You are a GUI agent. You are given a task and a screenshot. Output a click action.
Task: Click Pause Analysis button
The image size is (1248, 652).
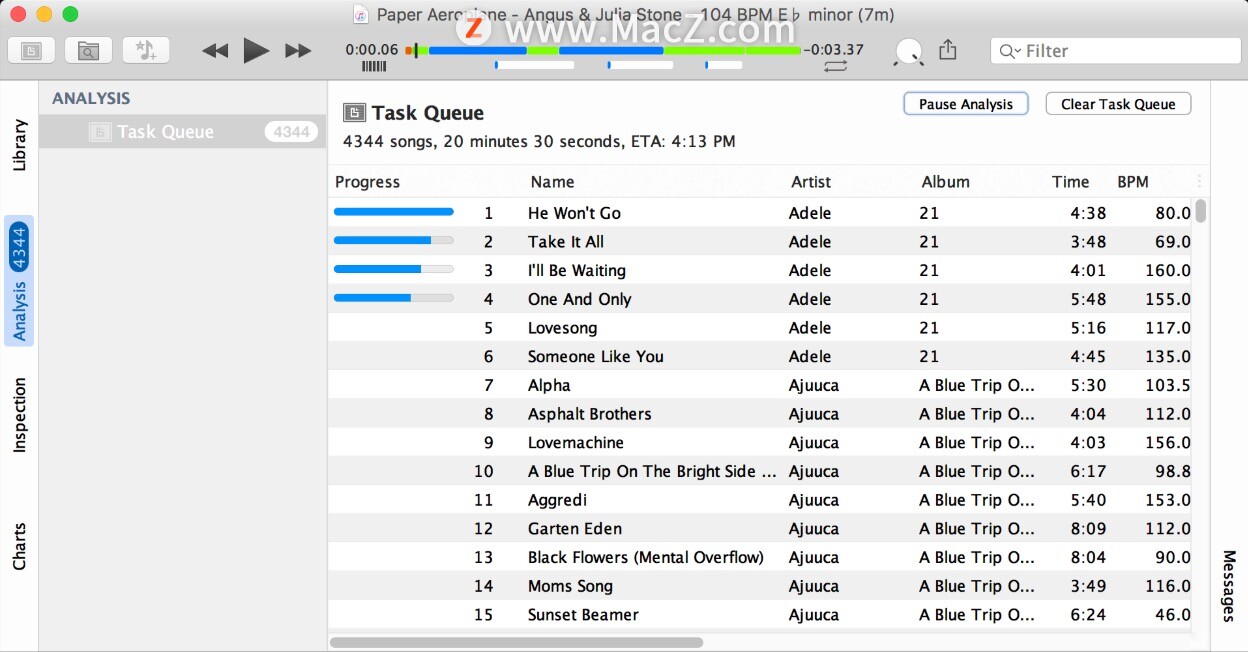click(x=966, y=104)
